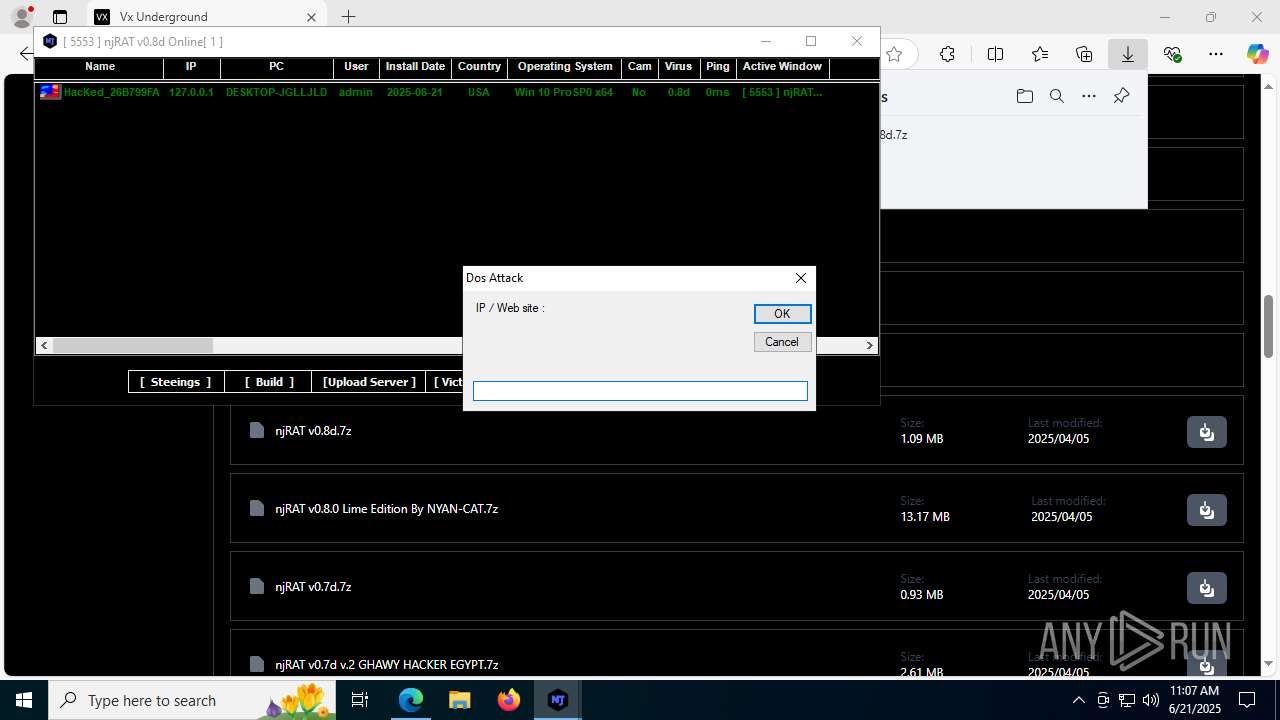Open Task View on taskbar

[x=361, y=700]
